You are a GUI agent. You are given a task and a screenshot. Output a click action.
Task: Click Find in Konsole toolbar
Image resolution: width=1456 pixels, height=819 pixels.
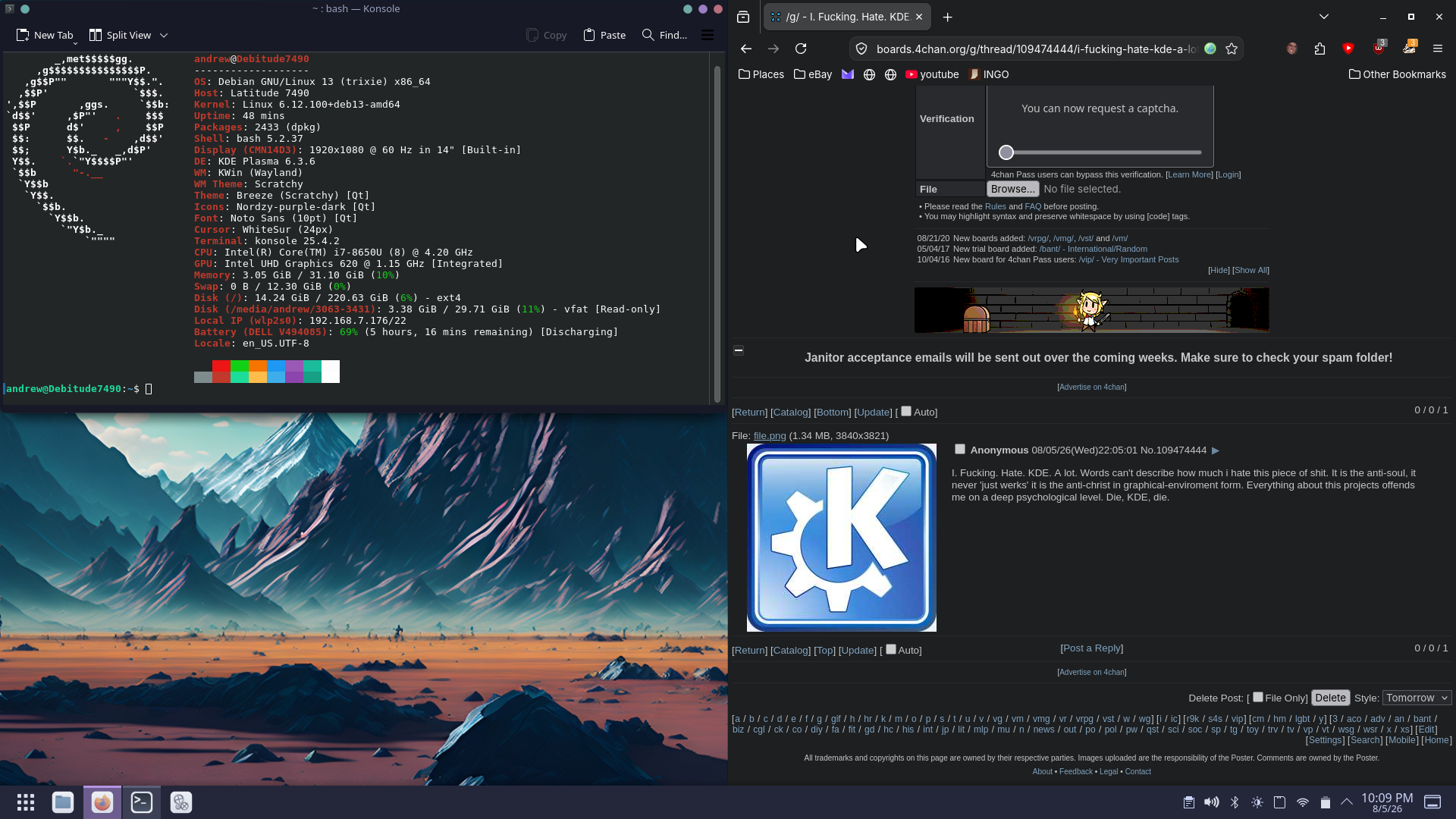coord(665,35)
